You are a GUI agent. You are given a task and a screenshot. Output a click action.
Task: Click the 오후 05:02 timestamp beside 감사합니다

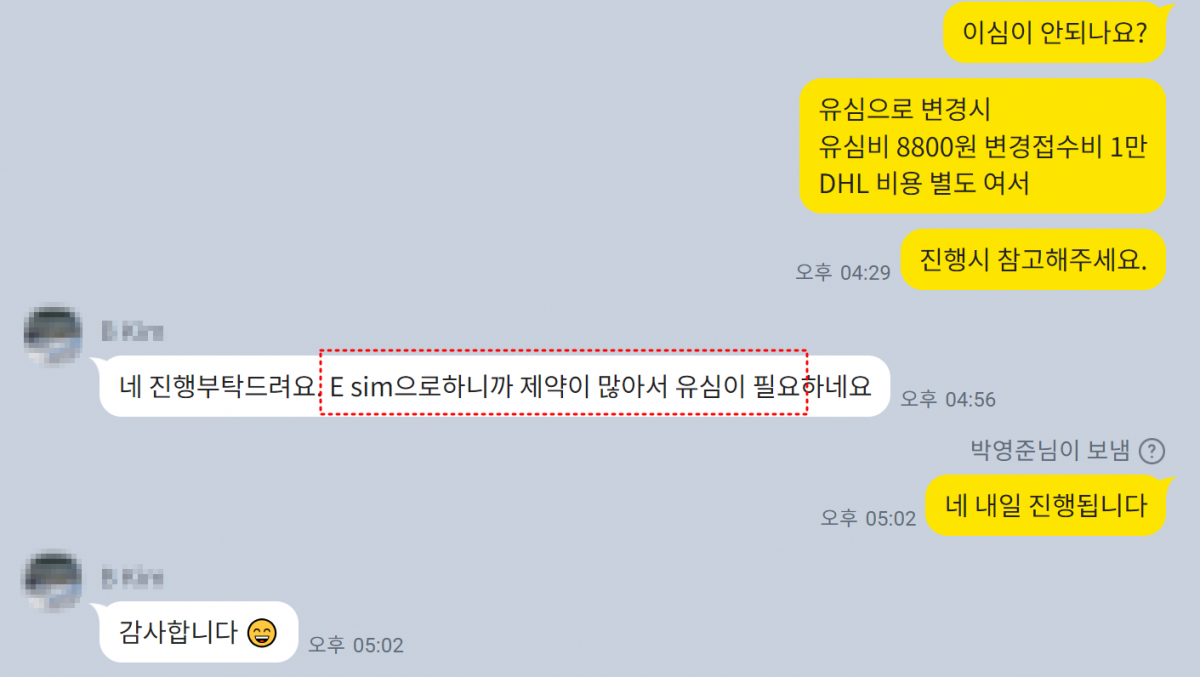(355, 645)
